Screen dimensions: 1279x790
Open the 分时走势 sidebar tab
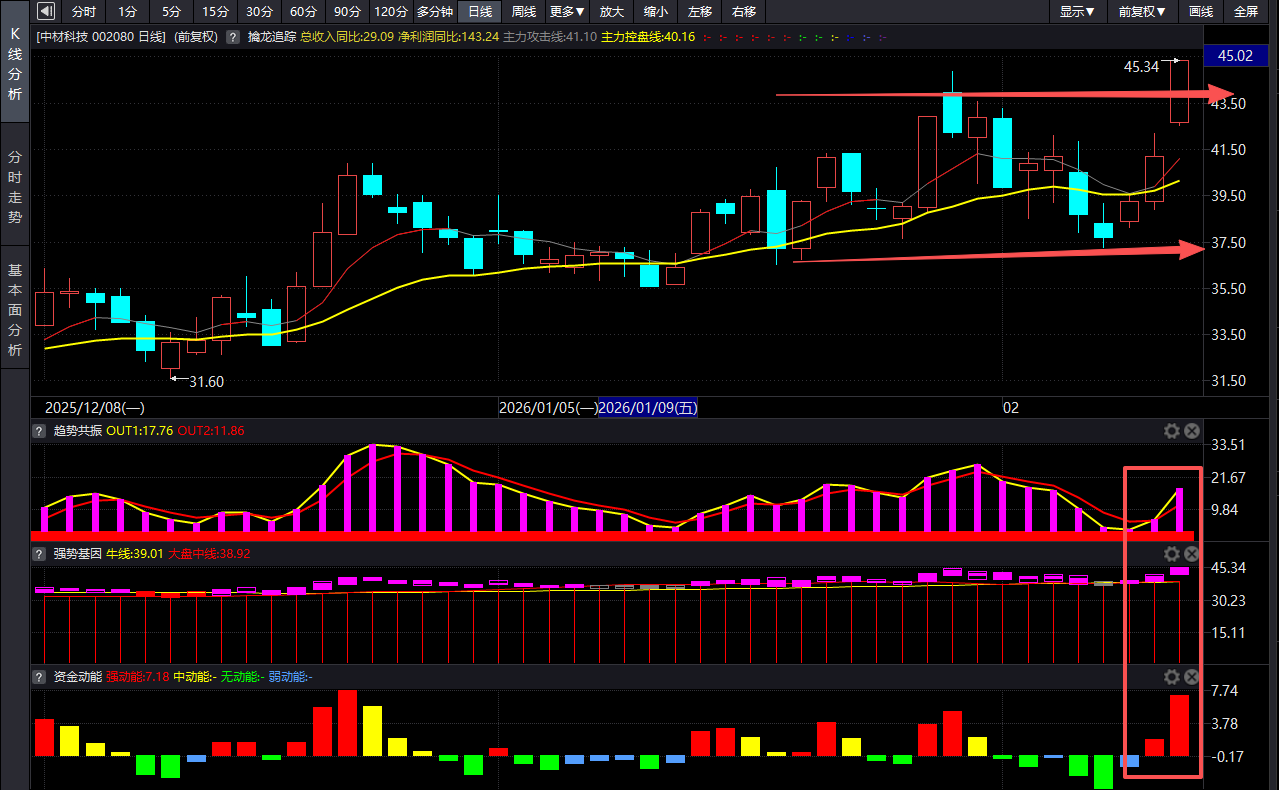14,187
